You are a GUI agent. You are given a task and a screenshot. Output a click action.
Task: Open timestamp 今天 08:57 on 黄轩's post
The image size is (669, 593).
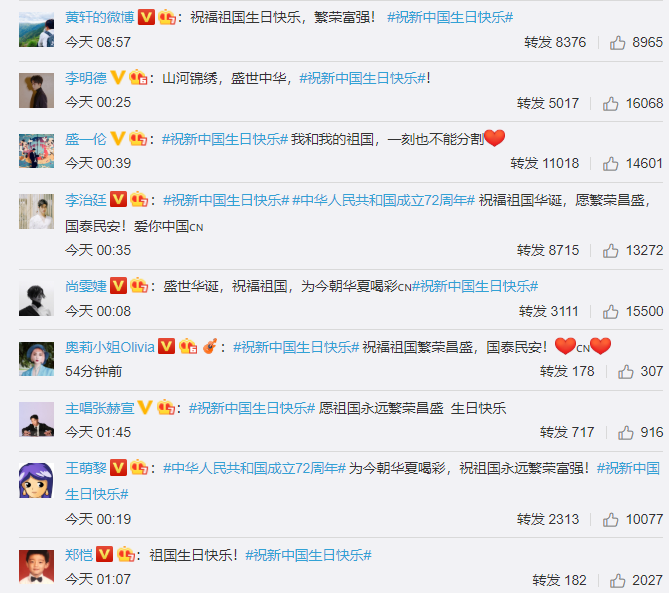coord(98,42)
